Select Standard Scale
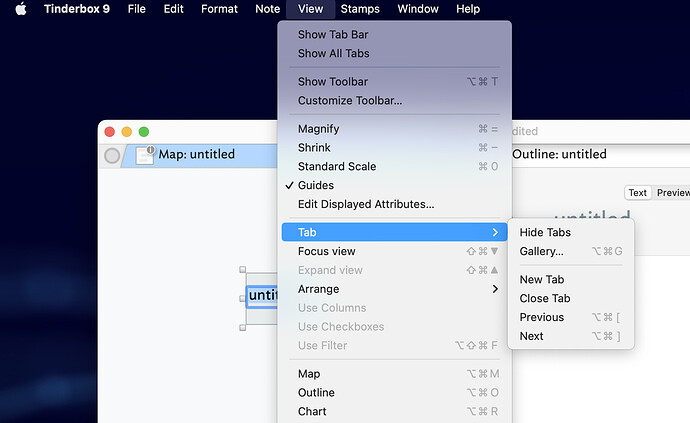Viewport: 690px width, 423px height. (x=394, y=166)
